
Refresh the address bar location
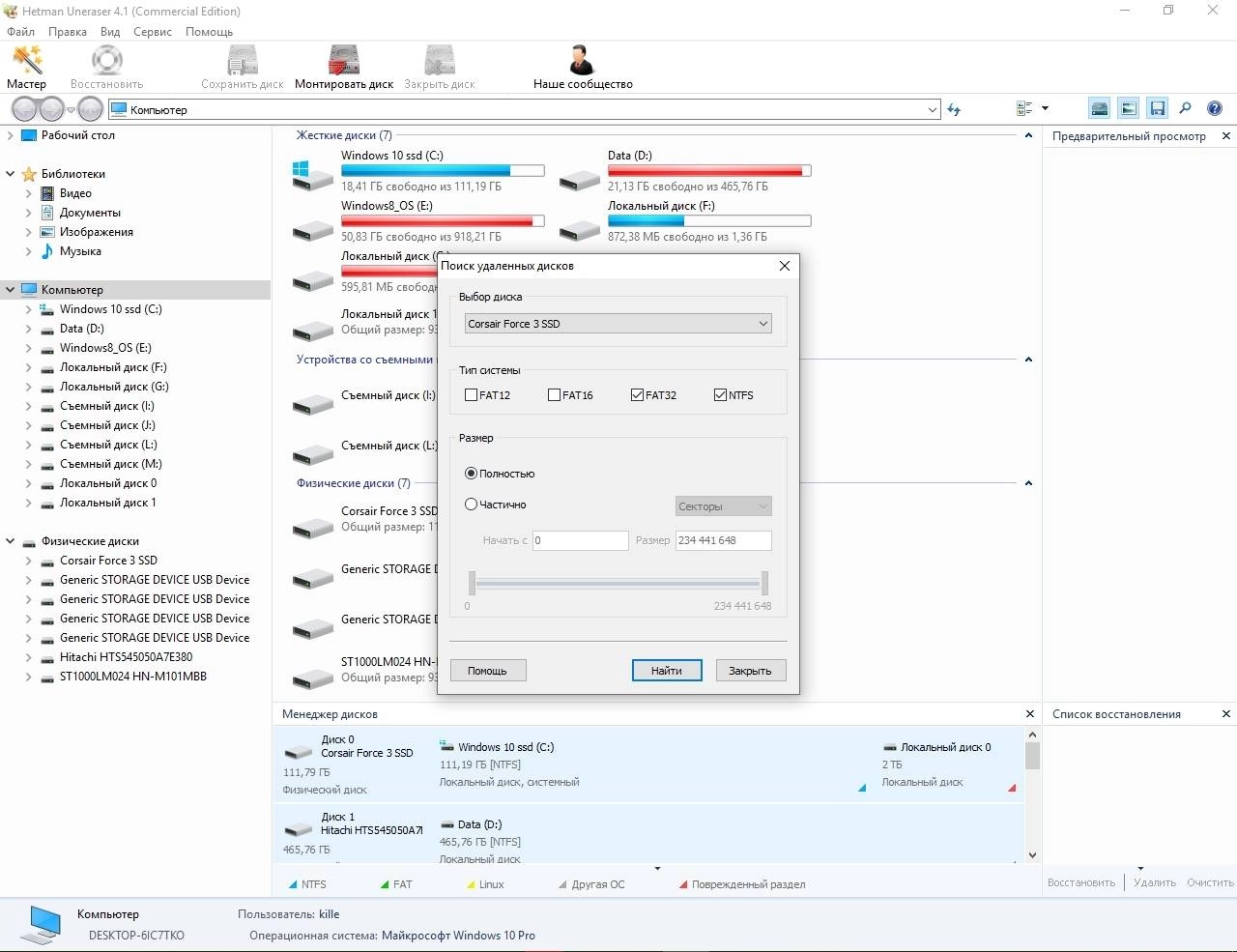[x=954, y=110]
